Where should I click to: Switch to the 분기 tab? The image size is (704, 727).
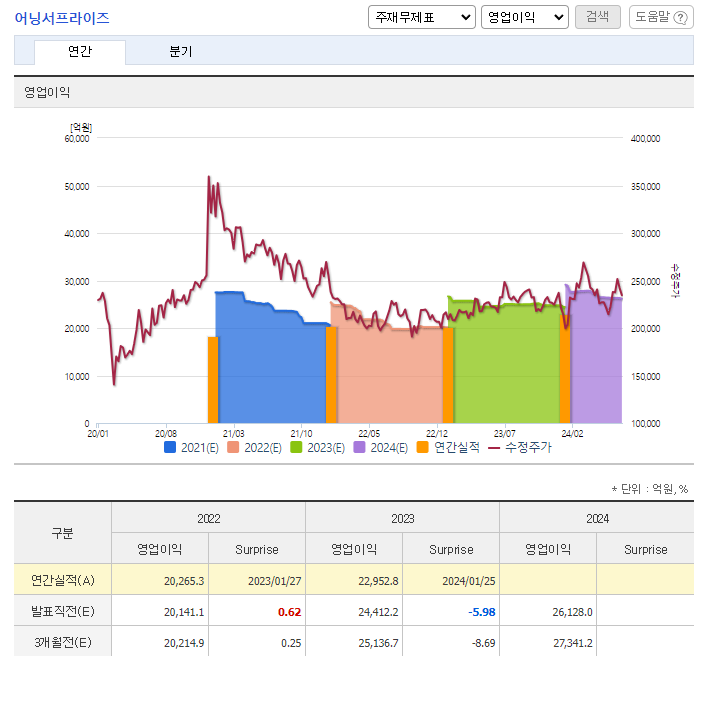180,51
